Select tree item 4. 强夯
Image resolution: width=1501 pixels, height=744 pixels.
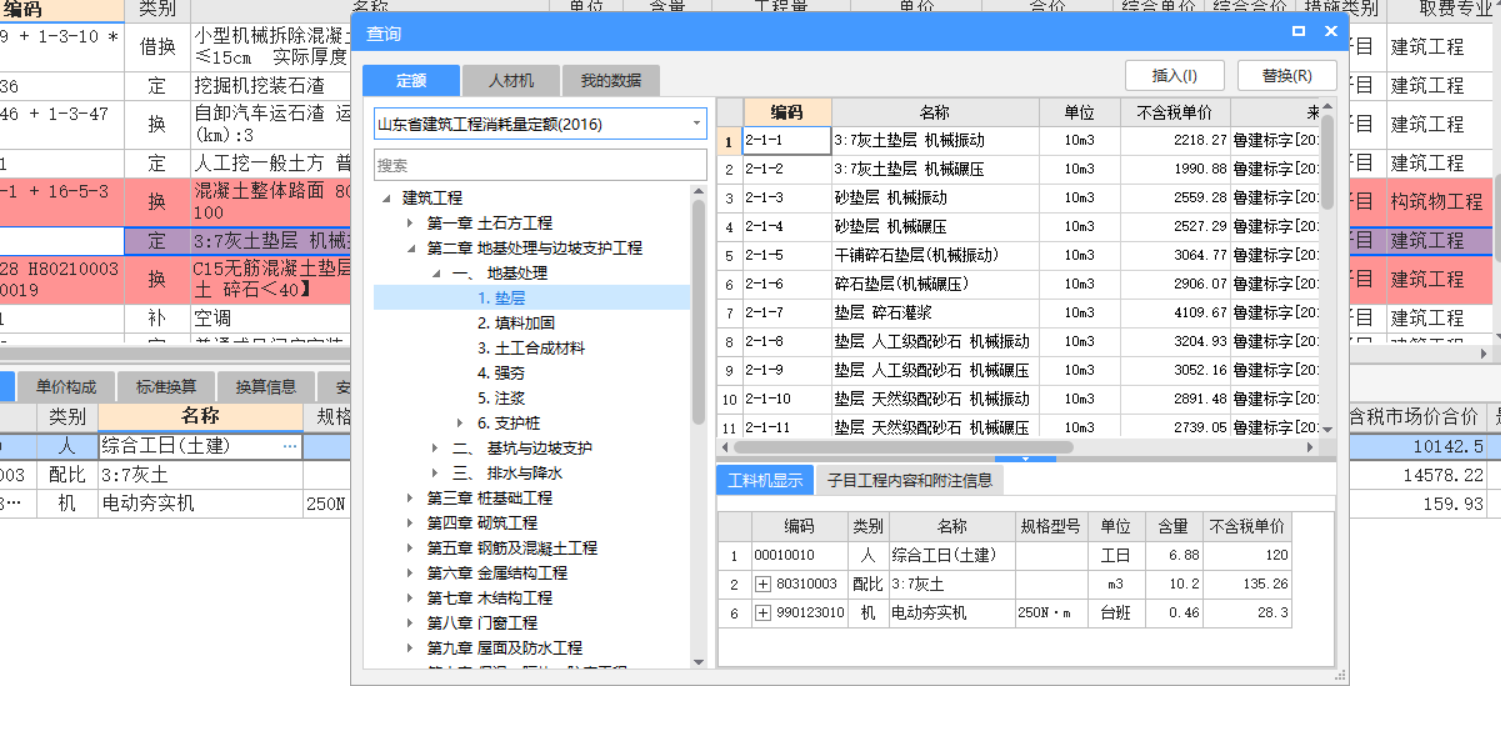[501, 373]
